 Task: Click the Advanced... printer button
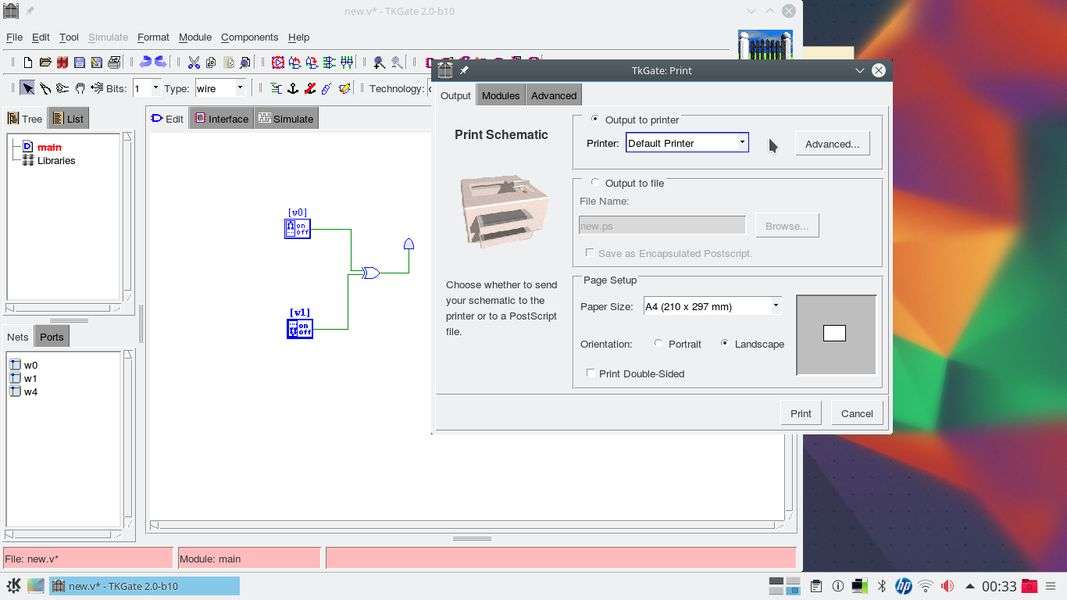coord(832,144)
